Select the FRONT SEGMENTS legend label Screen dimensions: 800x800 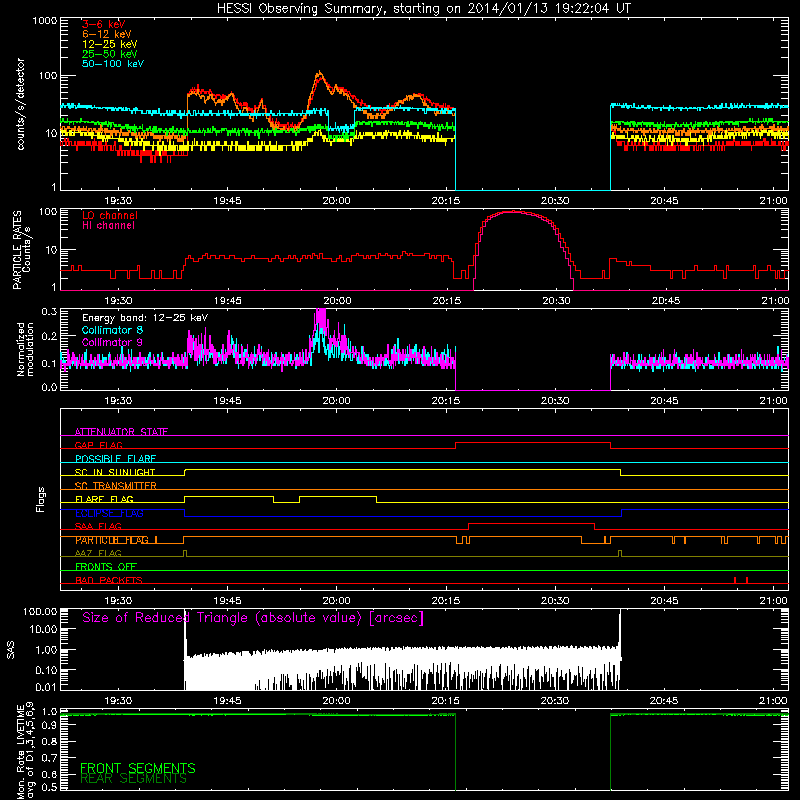138,768
